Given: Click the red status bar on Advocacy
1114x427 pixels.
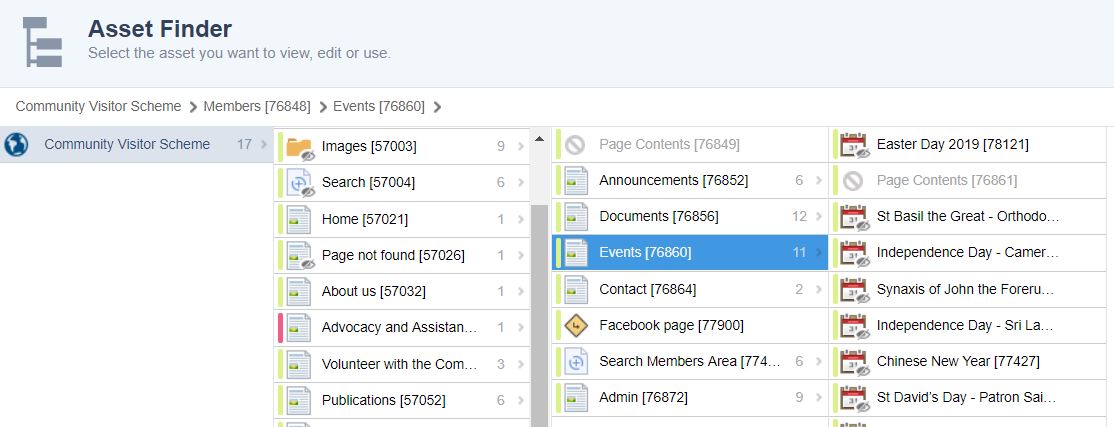Looking at the screenshot, I should pos(280,327).
